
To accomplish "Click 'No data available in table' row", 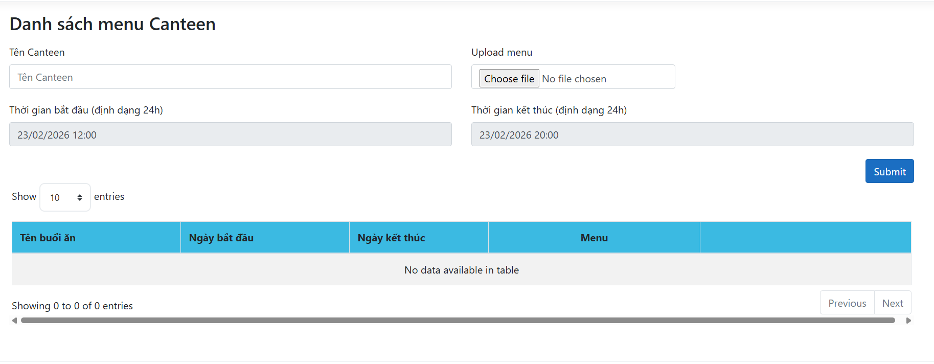I will coord(462,270).
